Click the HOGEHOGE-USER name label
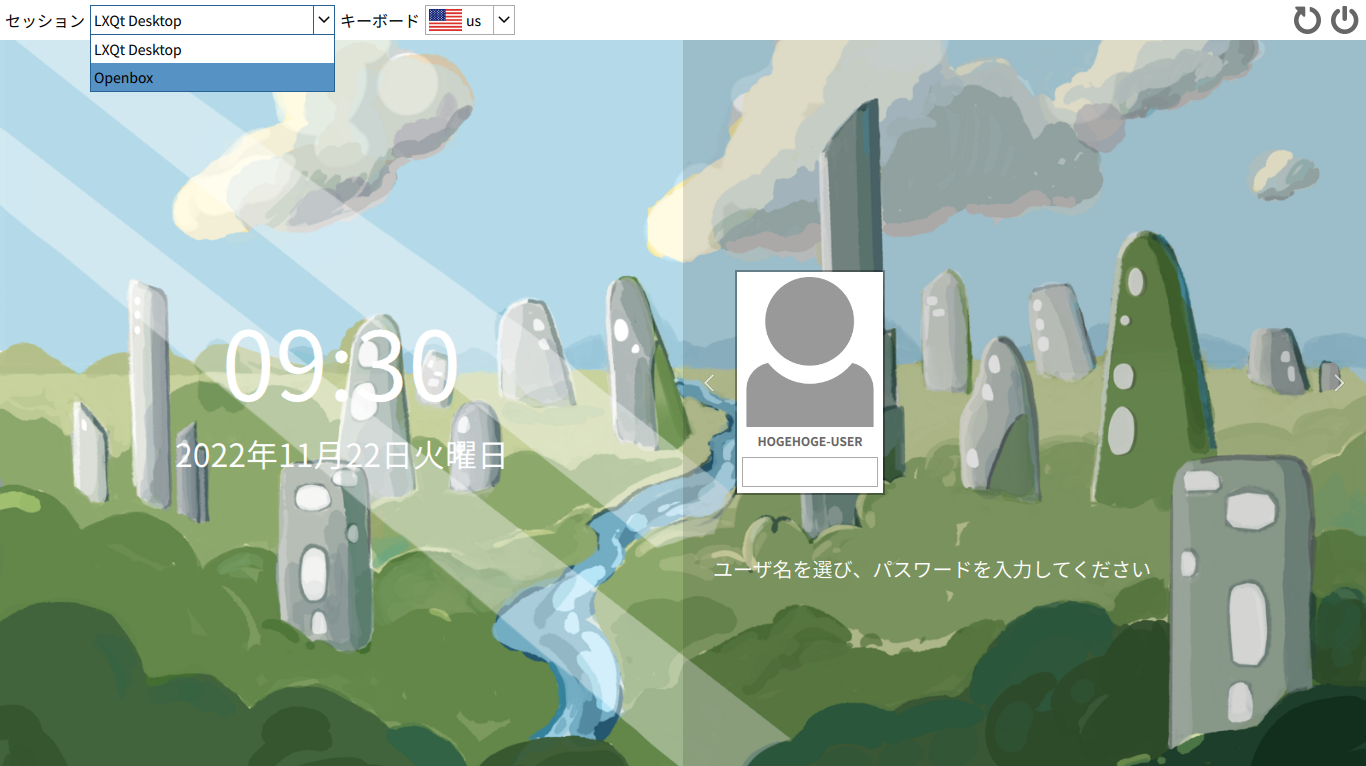 [x=809, y=441]
